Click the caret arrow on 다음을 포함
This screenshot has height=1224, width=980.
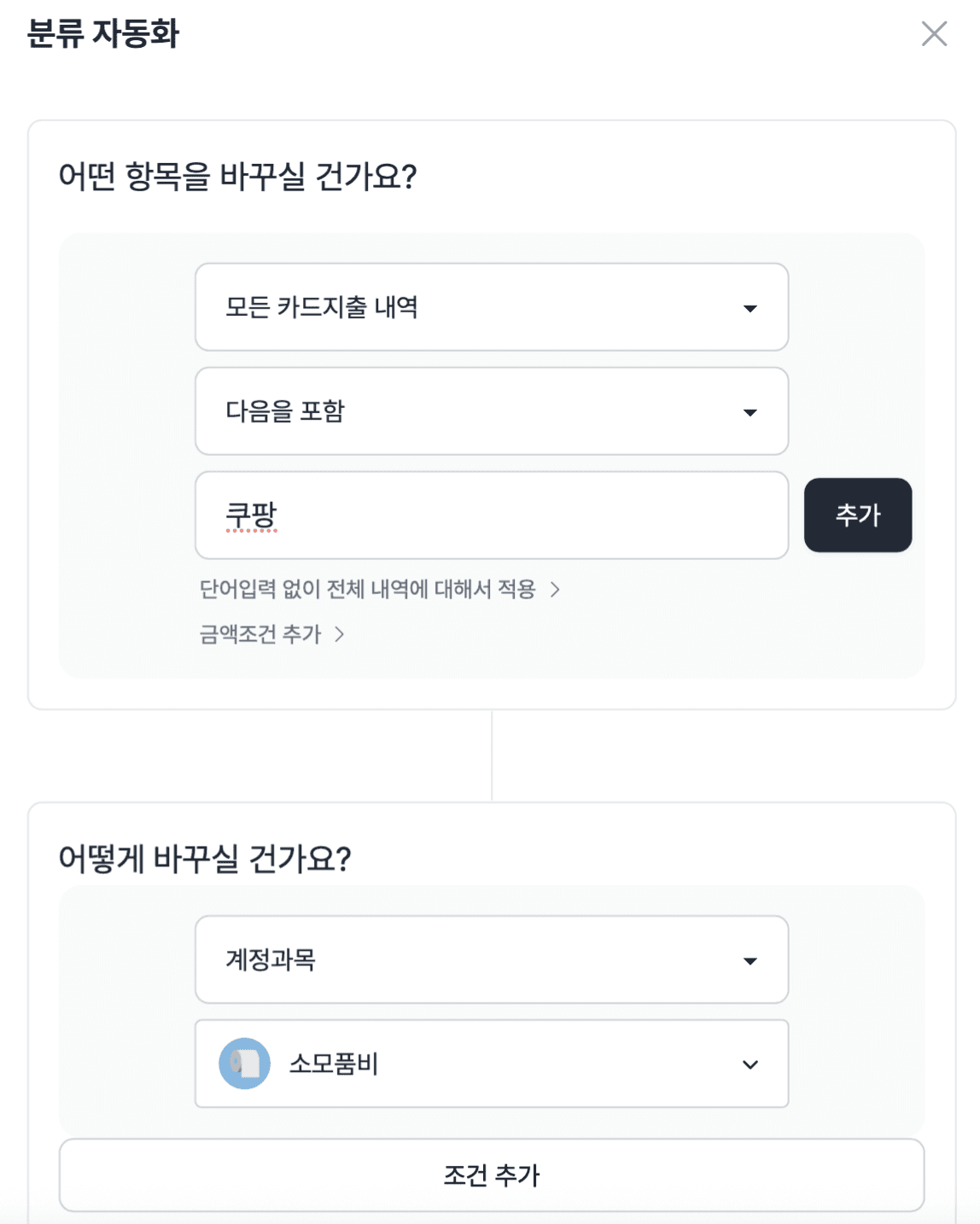pos(750,412)
